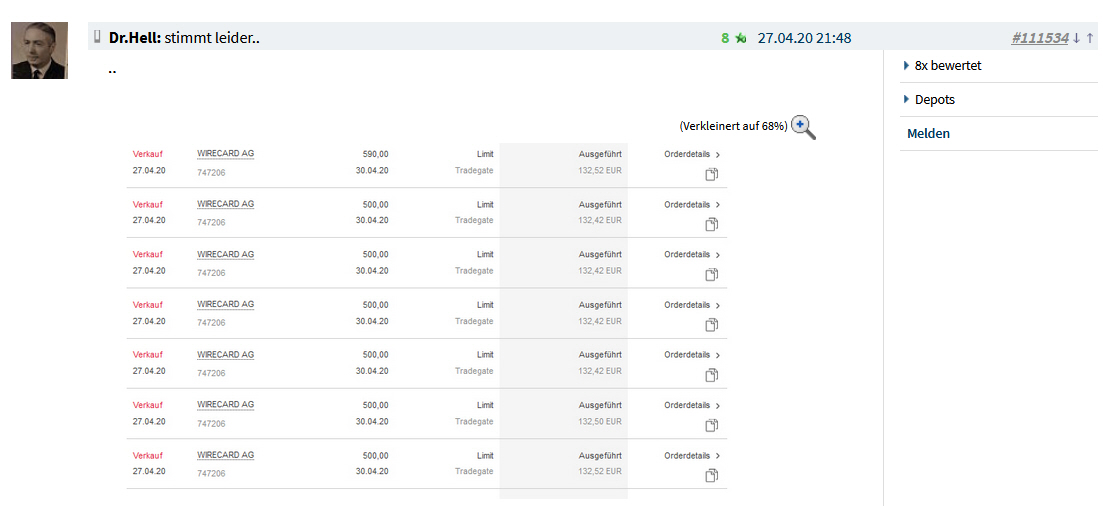Click the post title "stimmt leider.."
This screenshot has width=1103, height=506.
[212, 38]
